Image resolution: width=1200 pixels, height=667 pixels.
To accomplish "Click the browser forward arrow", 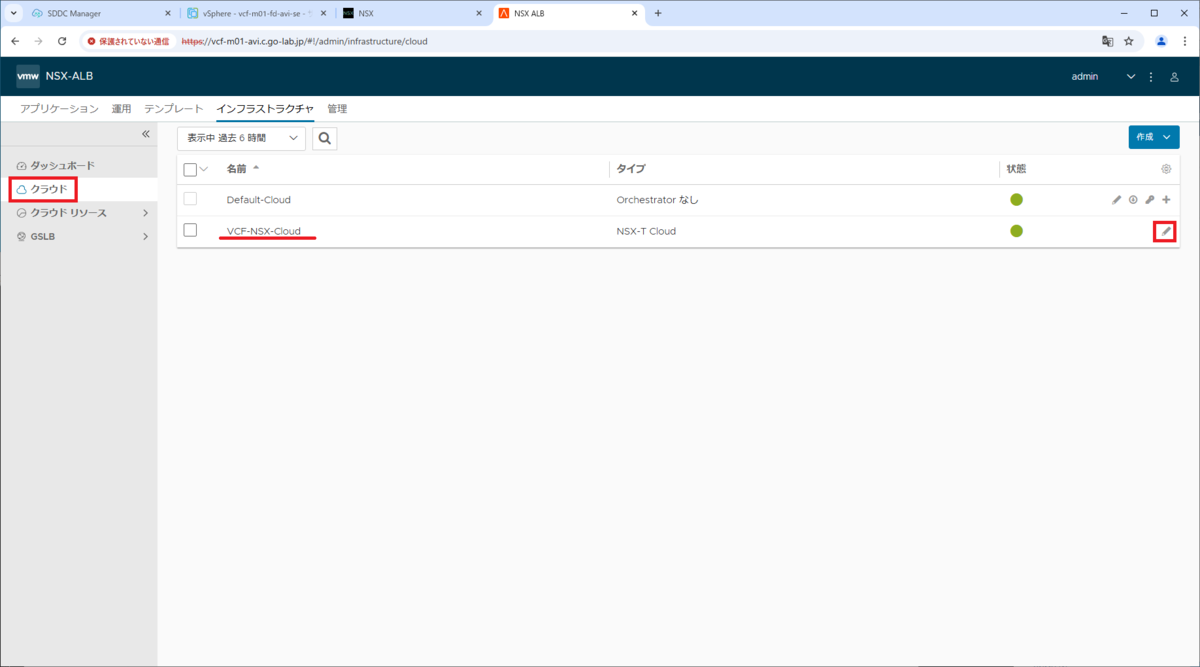I will coord(38,41).
